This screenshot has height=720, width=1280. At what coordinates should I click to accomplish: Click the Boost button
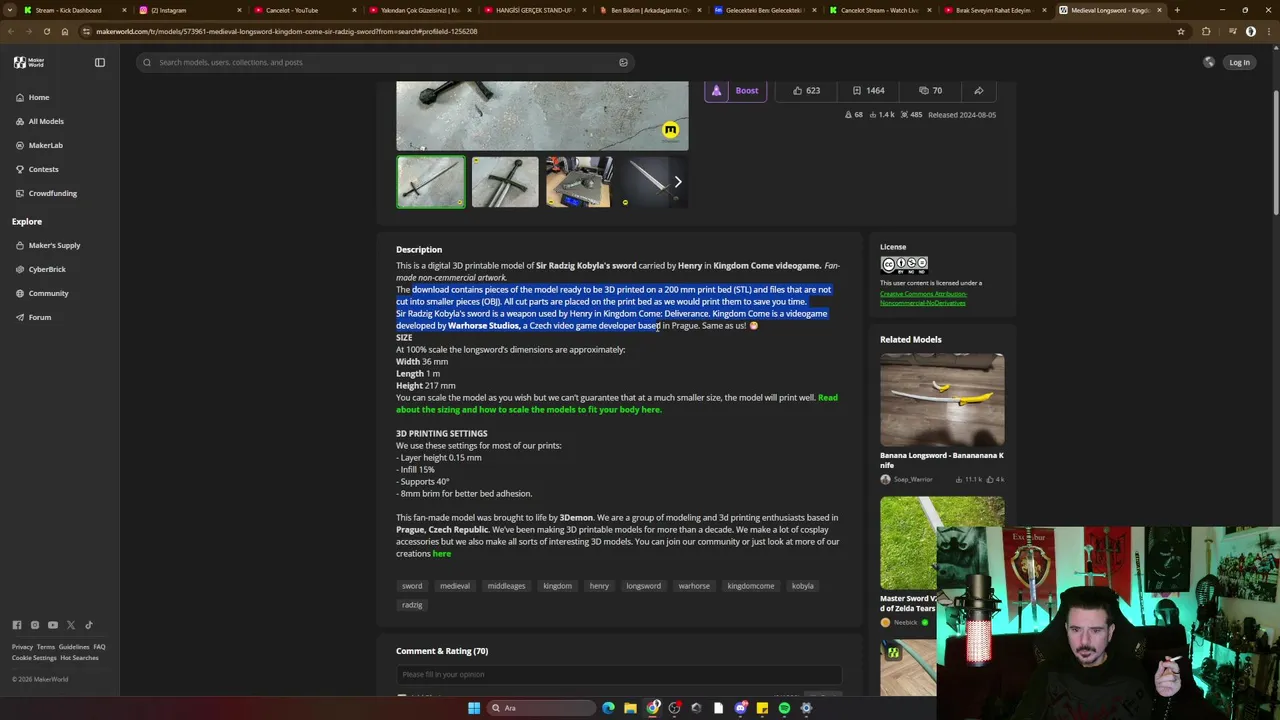[747, 90]
